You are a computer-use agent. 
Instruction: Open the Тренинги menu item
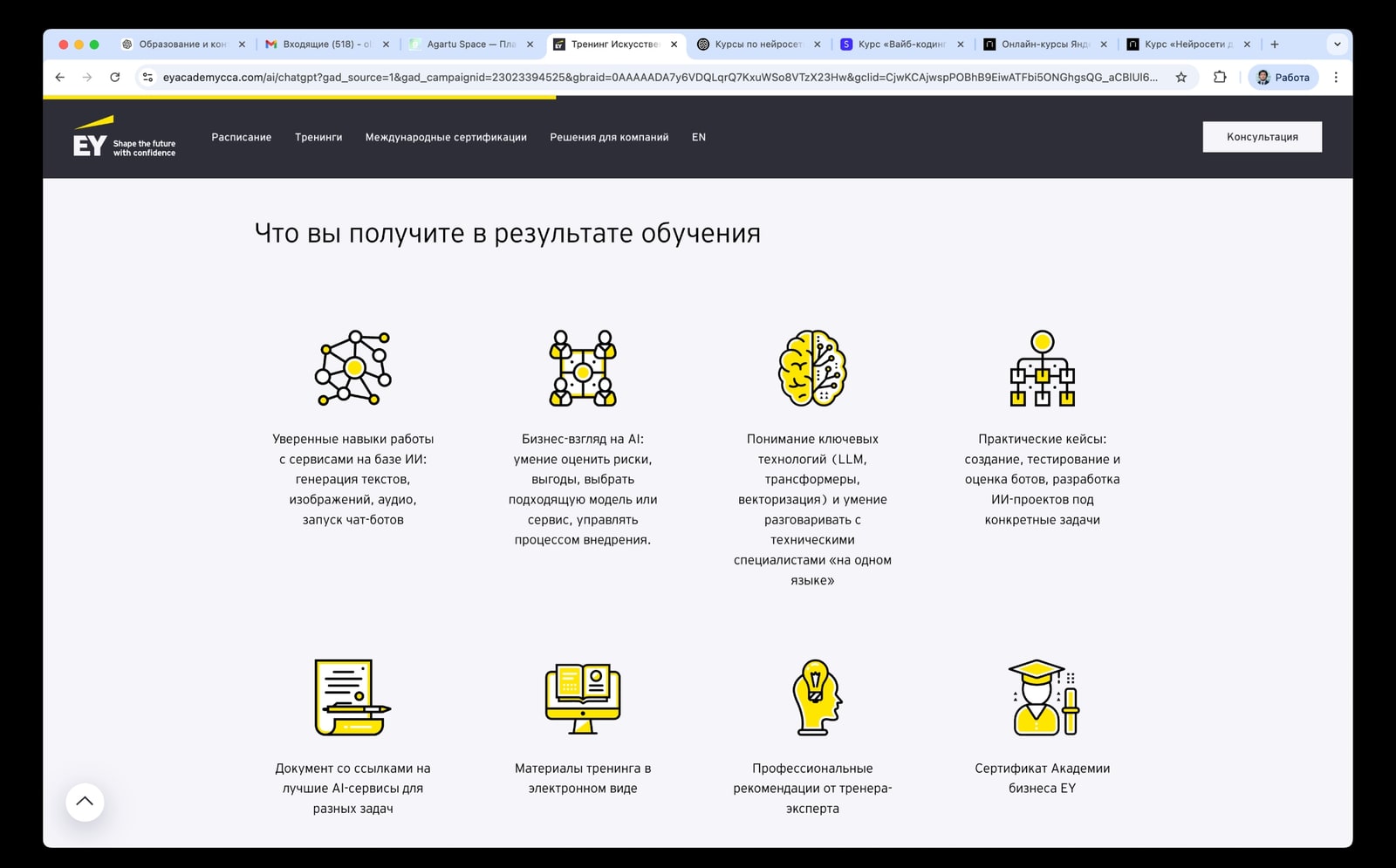click(318, 137)
